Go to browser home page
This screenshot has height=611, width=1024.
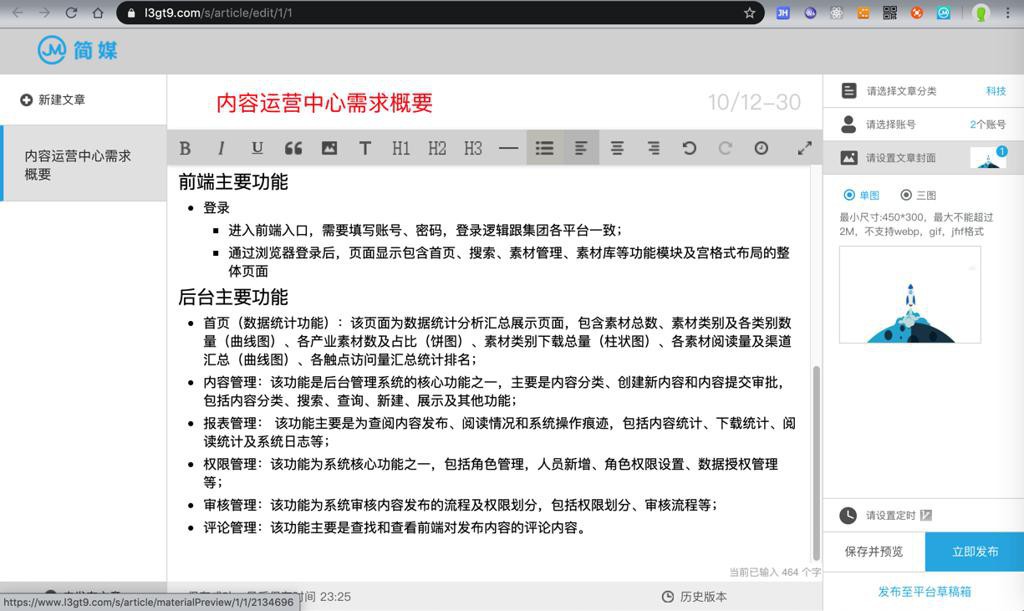[x=97, y=13]
